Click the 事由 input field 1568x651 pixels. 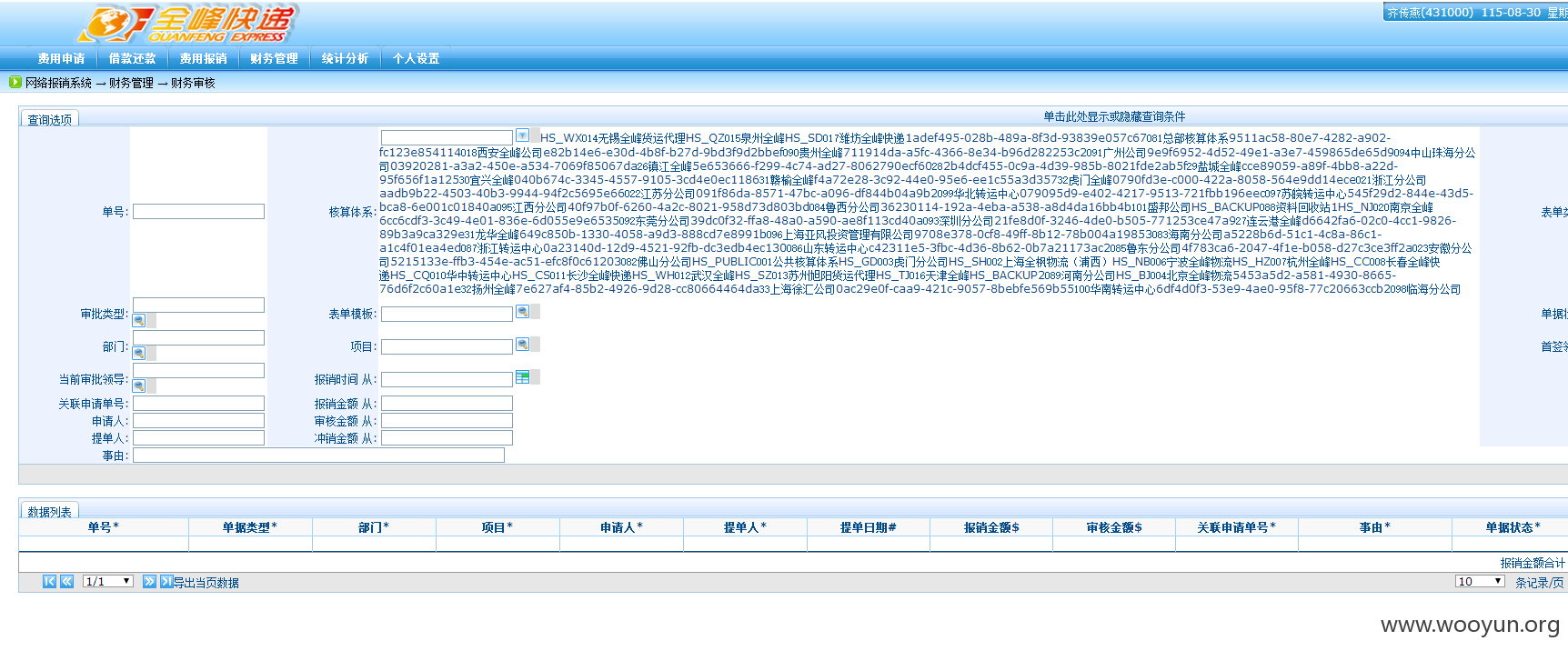pos(318,455)
